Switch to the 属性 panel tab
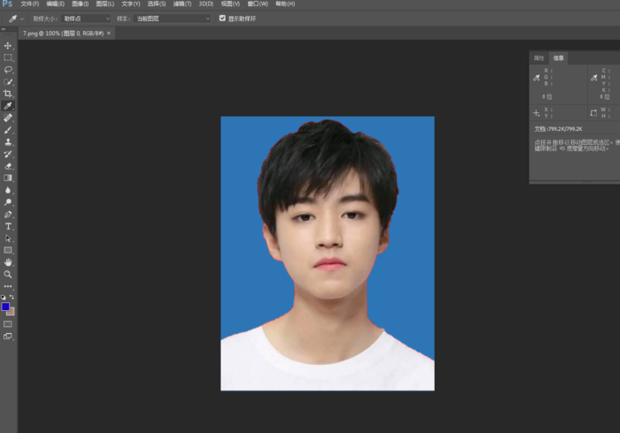This screenshot has width=620, height=433. point(539,58)
